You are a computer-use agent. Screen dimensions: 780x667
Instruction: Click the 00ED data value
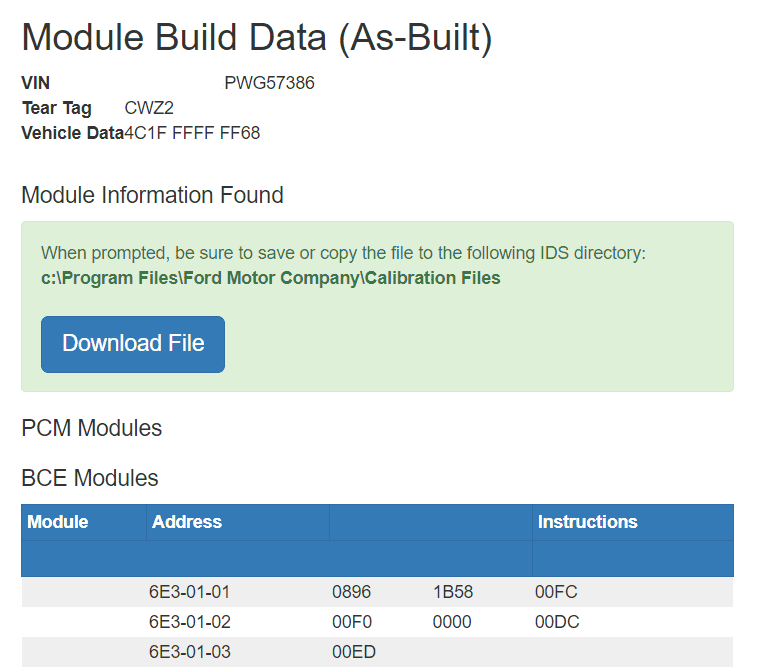pos(352,652)
